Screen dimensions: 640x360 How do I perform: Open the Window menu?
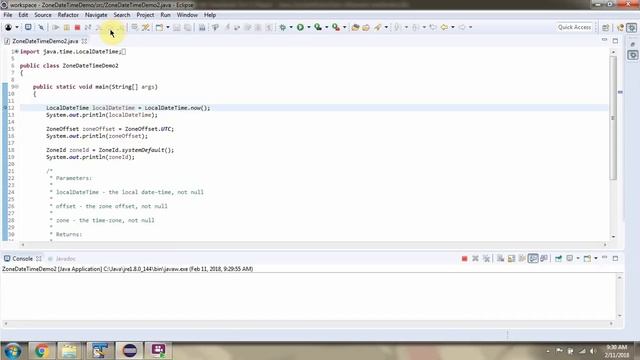pos(187,15)
